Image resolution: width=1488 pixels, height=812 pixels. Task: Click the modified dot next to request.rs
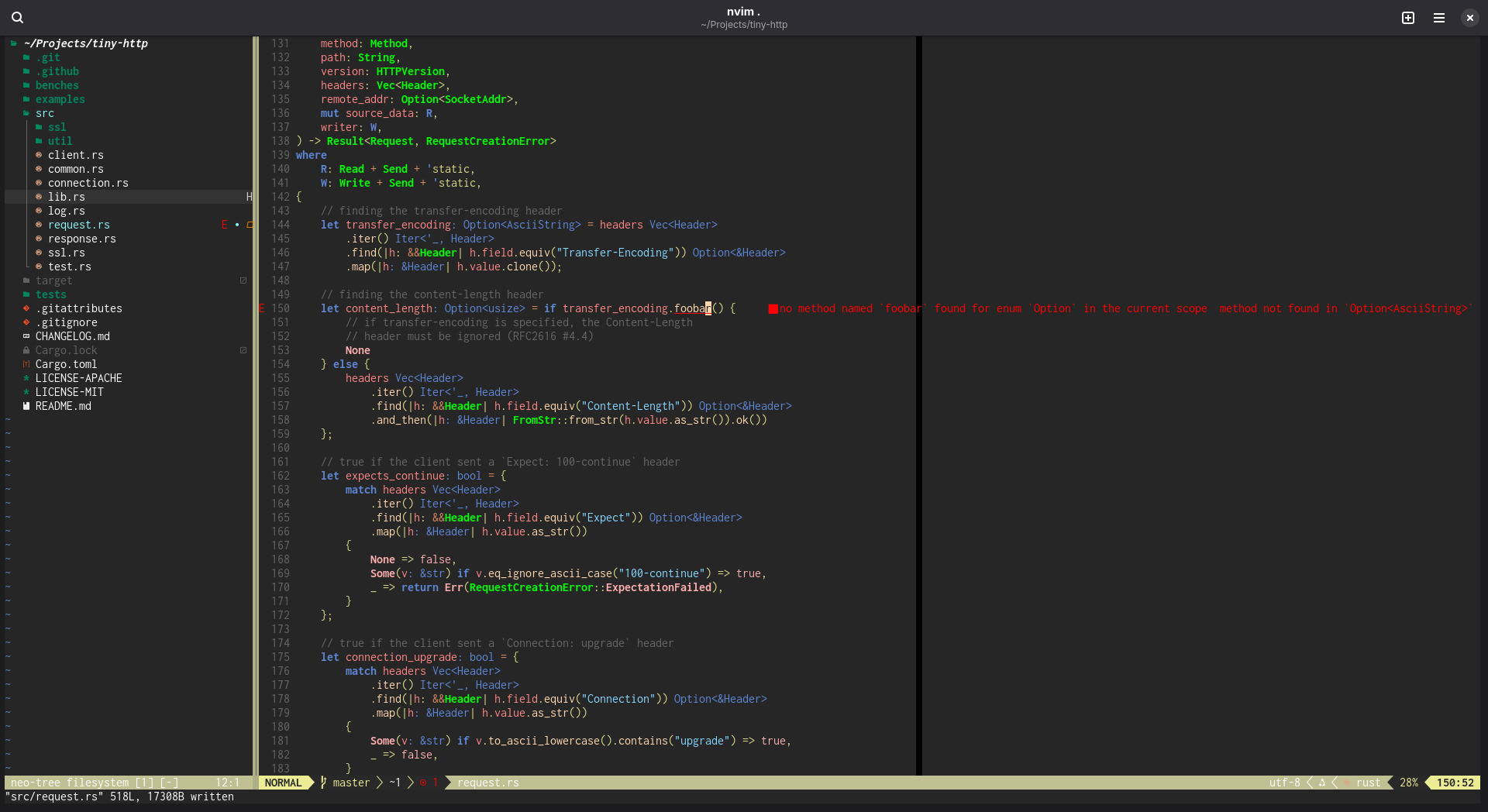click(236, 225)
